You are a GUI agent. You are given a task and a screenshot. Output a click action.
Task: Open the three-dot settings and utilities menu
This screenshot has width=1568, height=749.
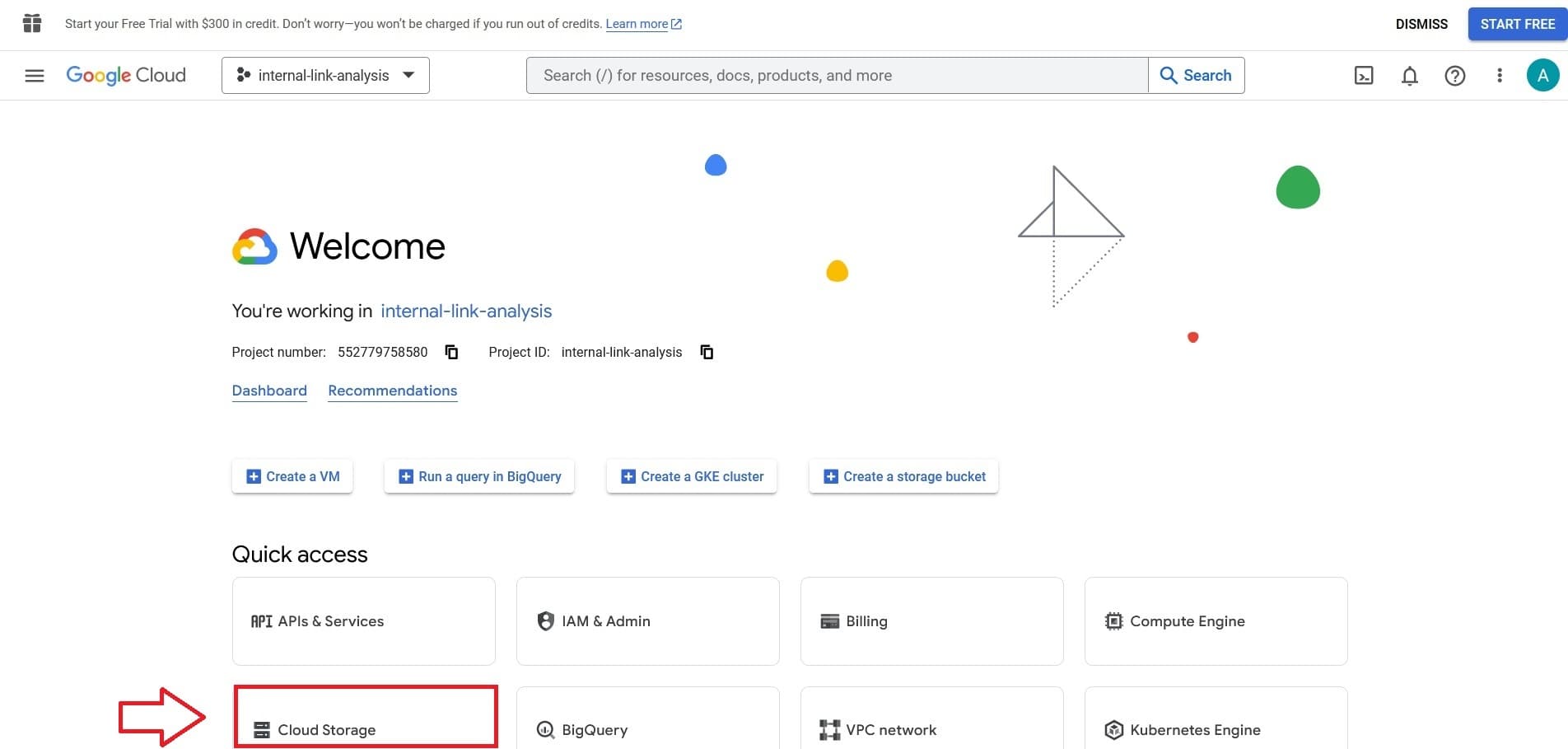1500,76
